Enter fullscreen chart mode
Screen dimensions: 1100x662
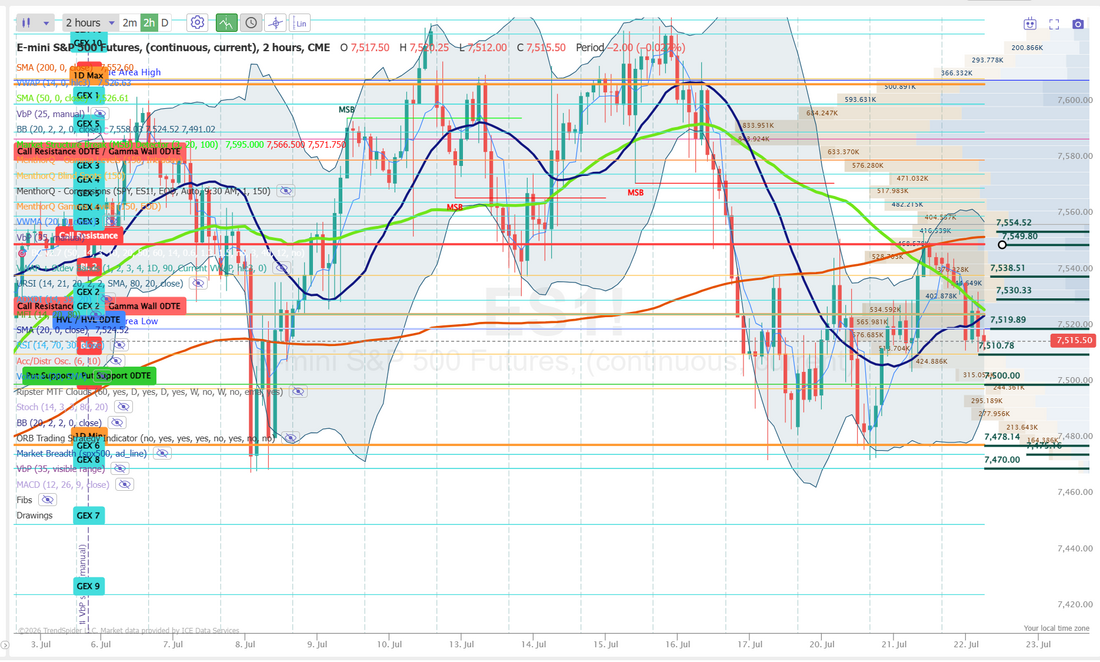coord(1054,24)
